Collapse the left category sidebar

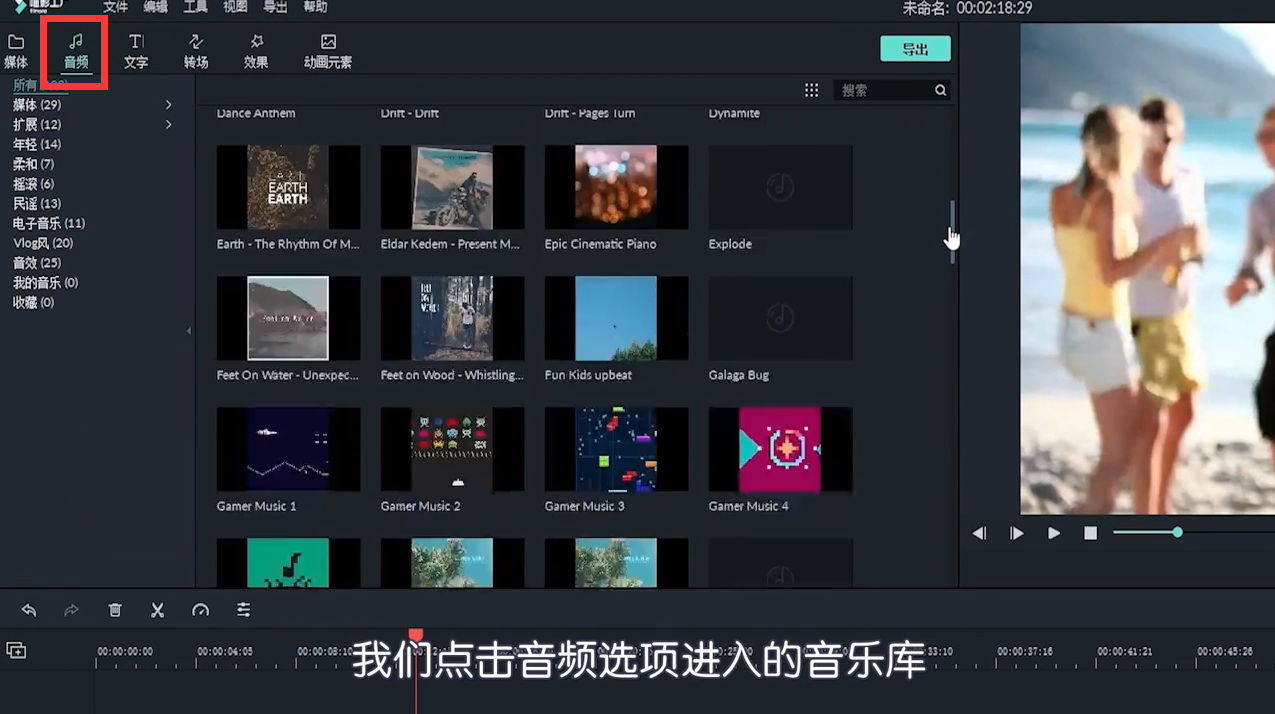pos(189,330)
